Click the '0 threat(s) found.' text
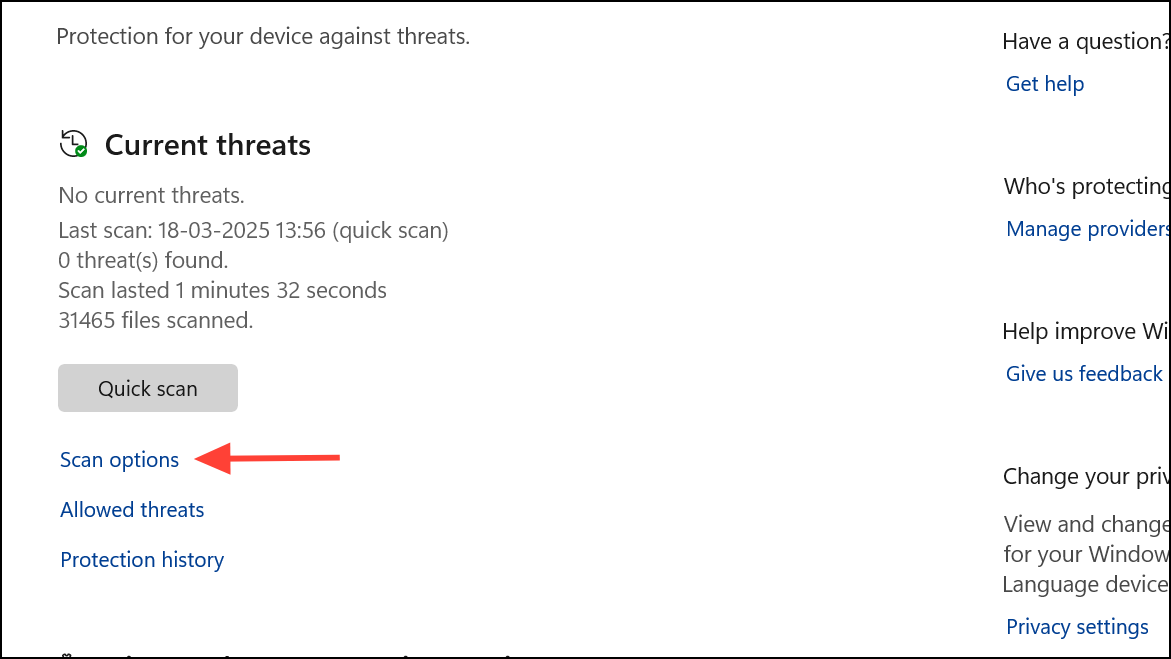1171x659 pixels. pyautogui.click(x=143, y=261)
